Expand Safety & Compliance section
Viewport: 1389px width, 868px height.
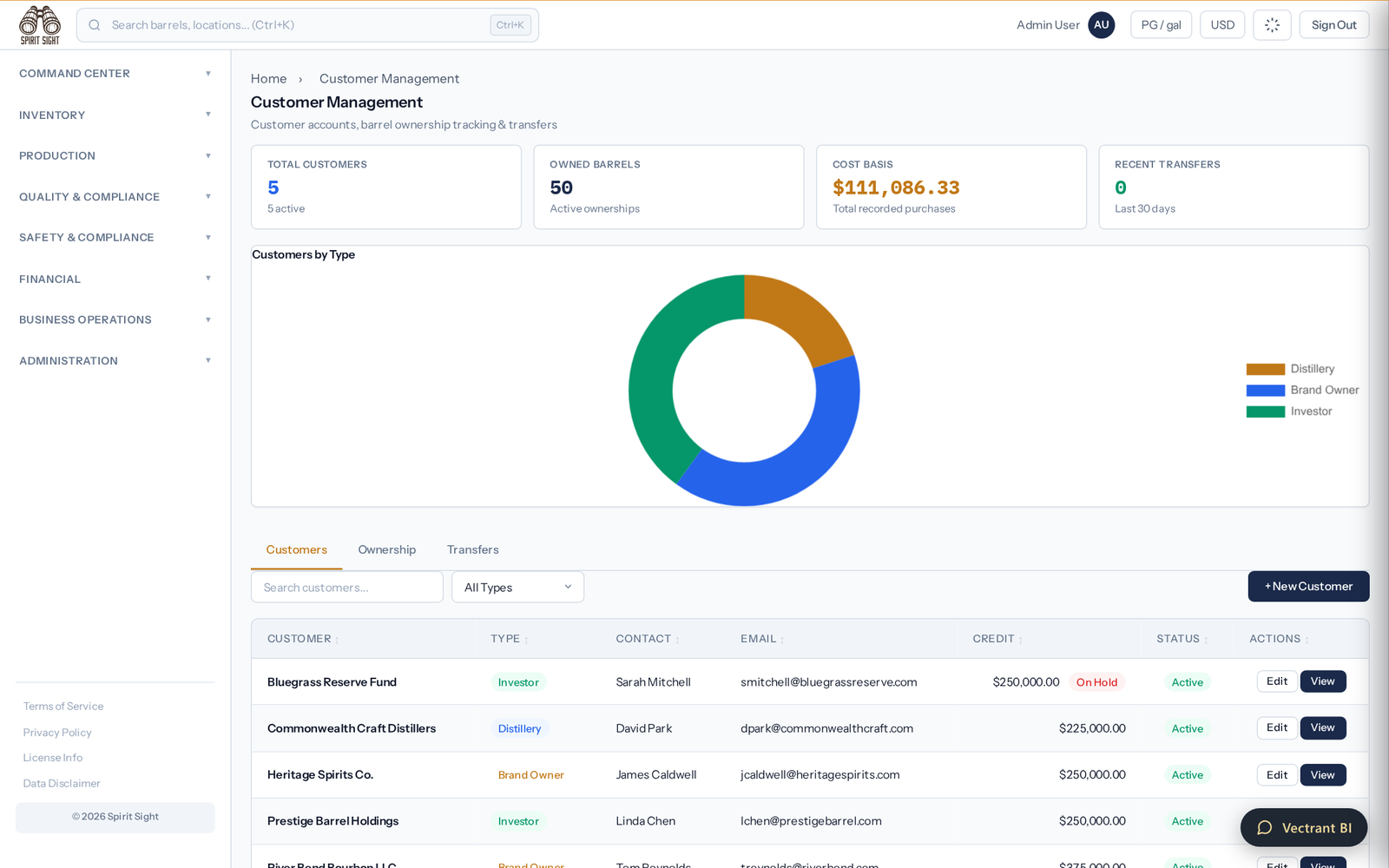coord(115,237)
